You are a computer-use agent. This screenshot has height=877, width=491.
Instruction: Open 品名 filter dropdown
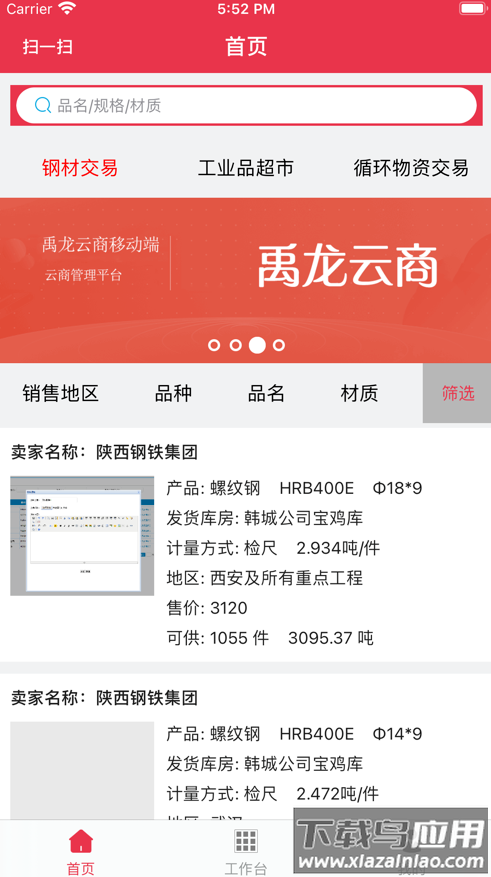tap(266, 393)
